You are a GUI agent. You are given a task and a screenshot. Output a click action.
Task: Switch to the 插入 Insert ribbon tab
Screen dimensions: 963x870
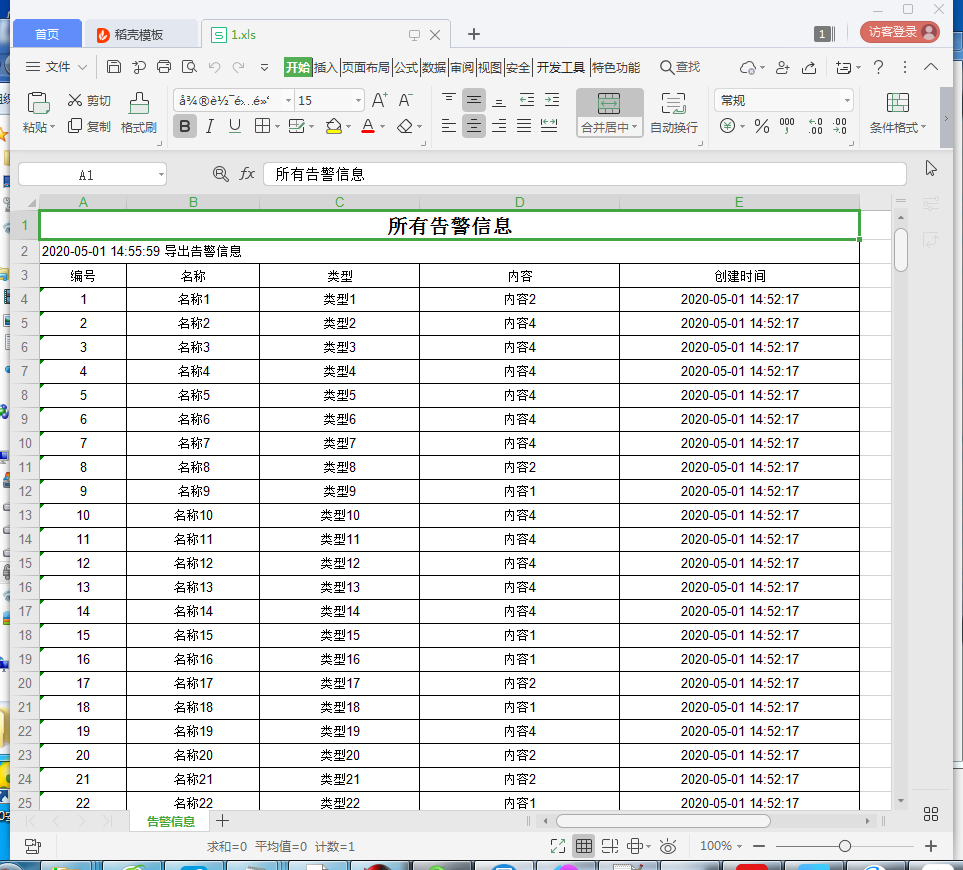(x=326, y=67)
